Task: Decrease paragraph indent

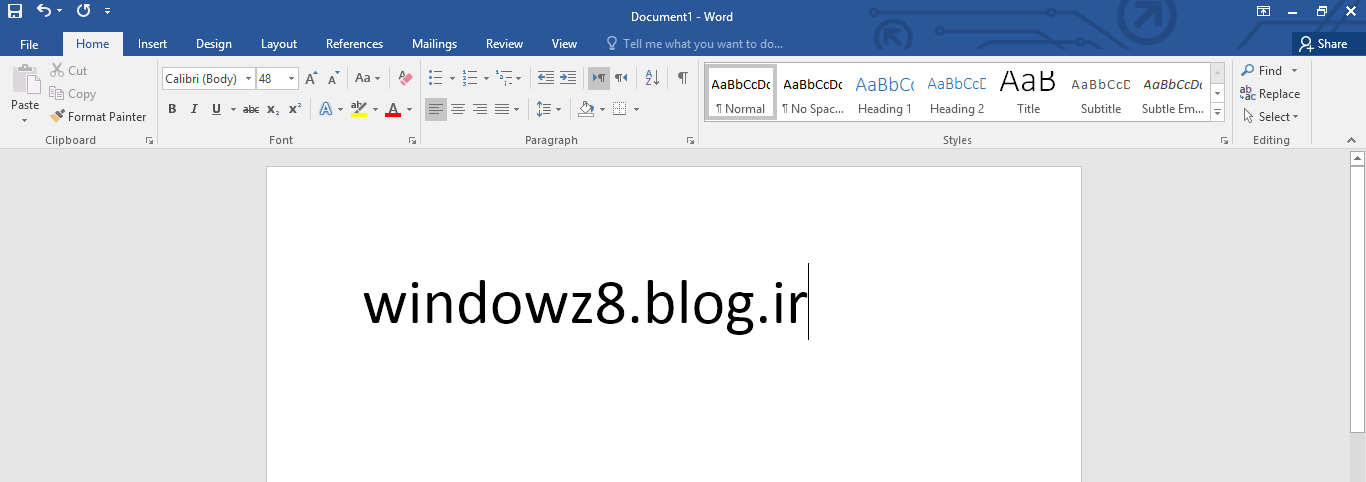Action: point(545,78)
